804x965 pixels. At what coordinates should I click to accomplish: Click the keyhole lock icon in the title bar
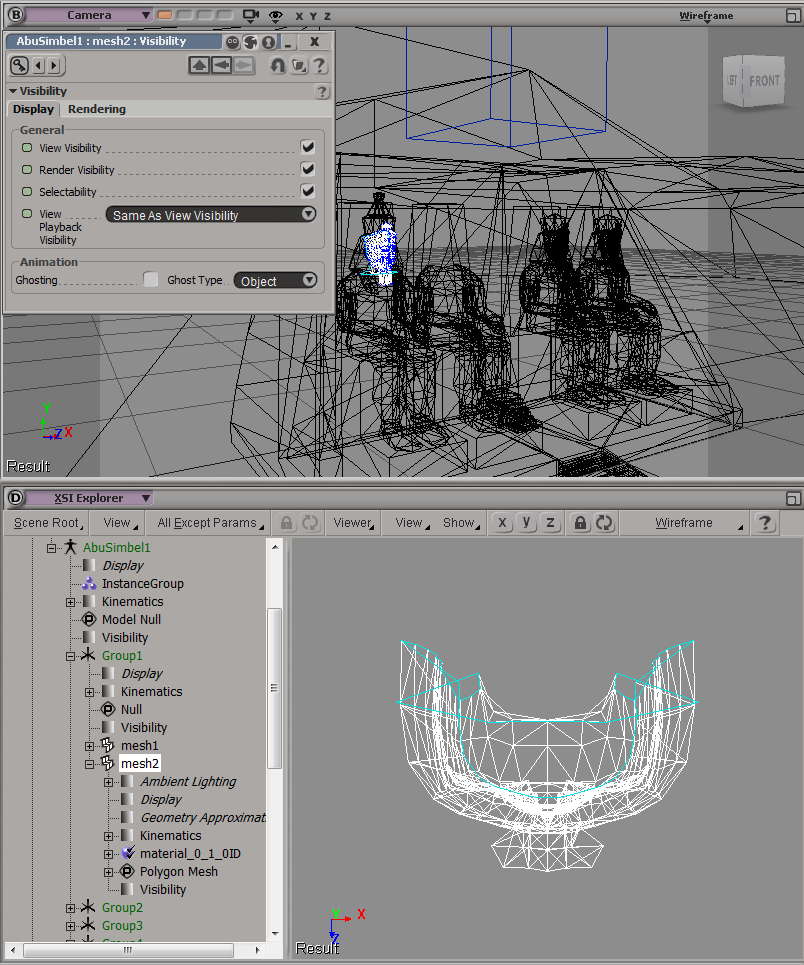(268, 42)
